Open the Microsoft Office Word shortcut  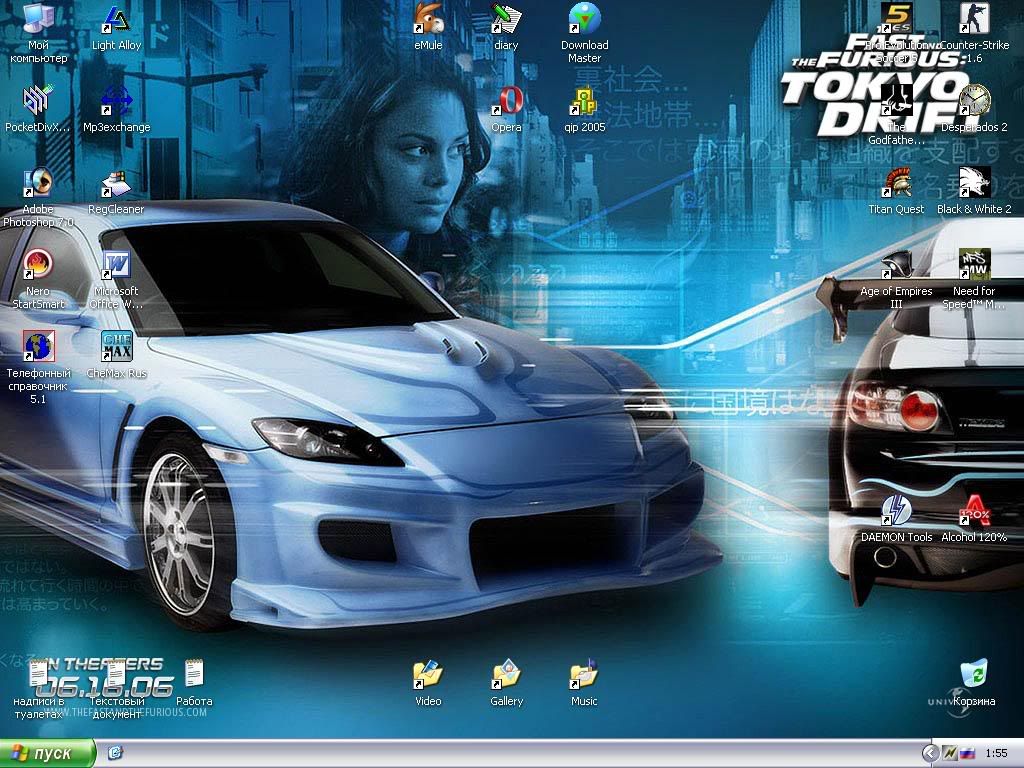(116, 264)
